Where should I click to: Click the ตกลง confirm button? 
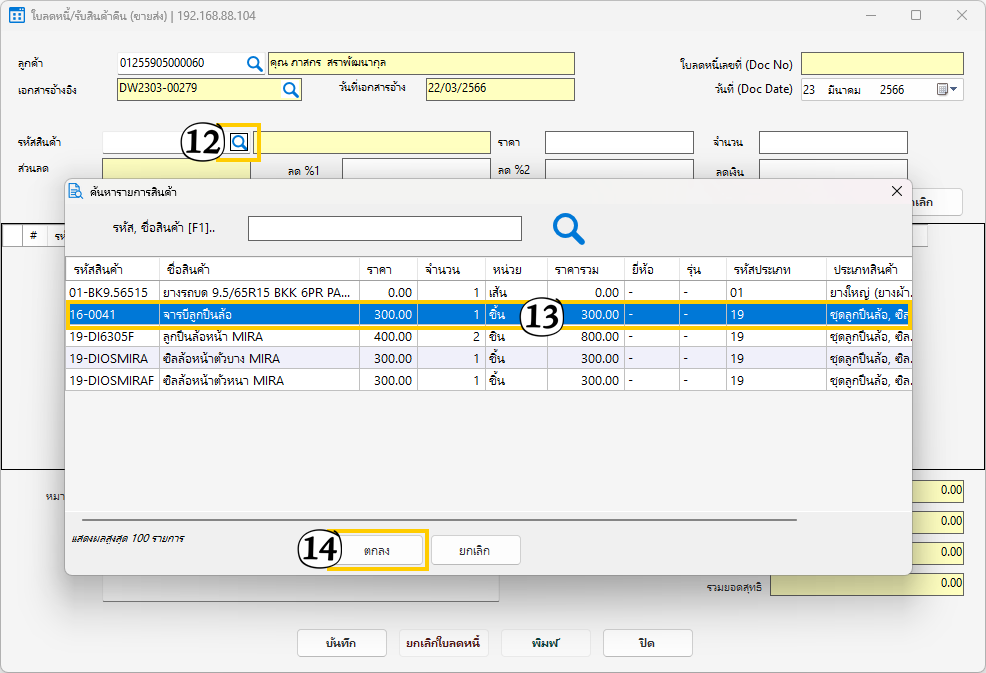pos(377,551)
